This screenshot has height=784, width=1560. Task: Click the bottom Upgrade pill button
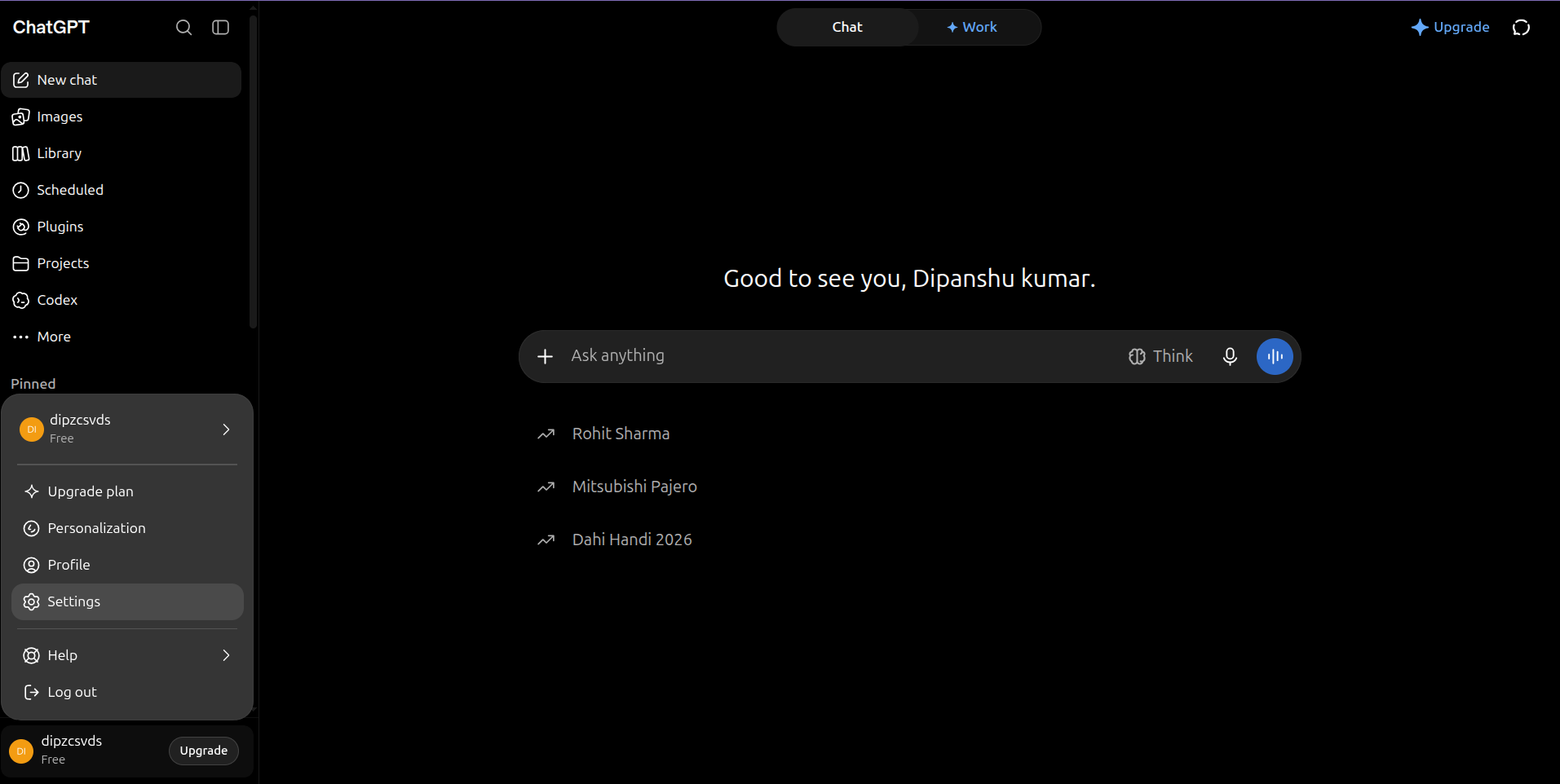[x=204, y=751]
